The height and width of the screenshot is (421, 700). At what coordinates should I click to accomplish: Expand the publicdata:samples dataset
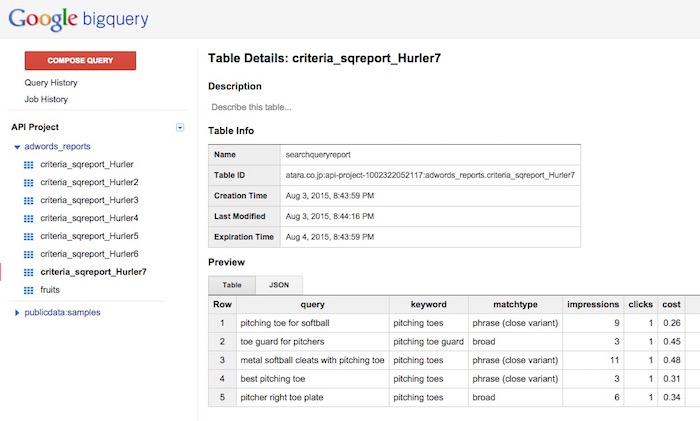(x=17, y=313)
